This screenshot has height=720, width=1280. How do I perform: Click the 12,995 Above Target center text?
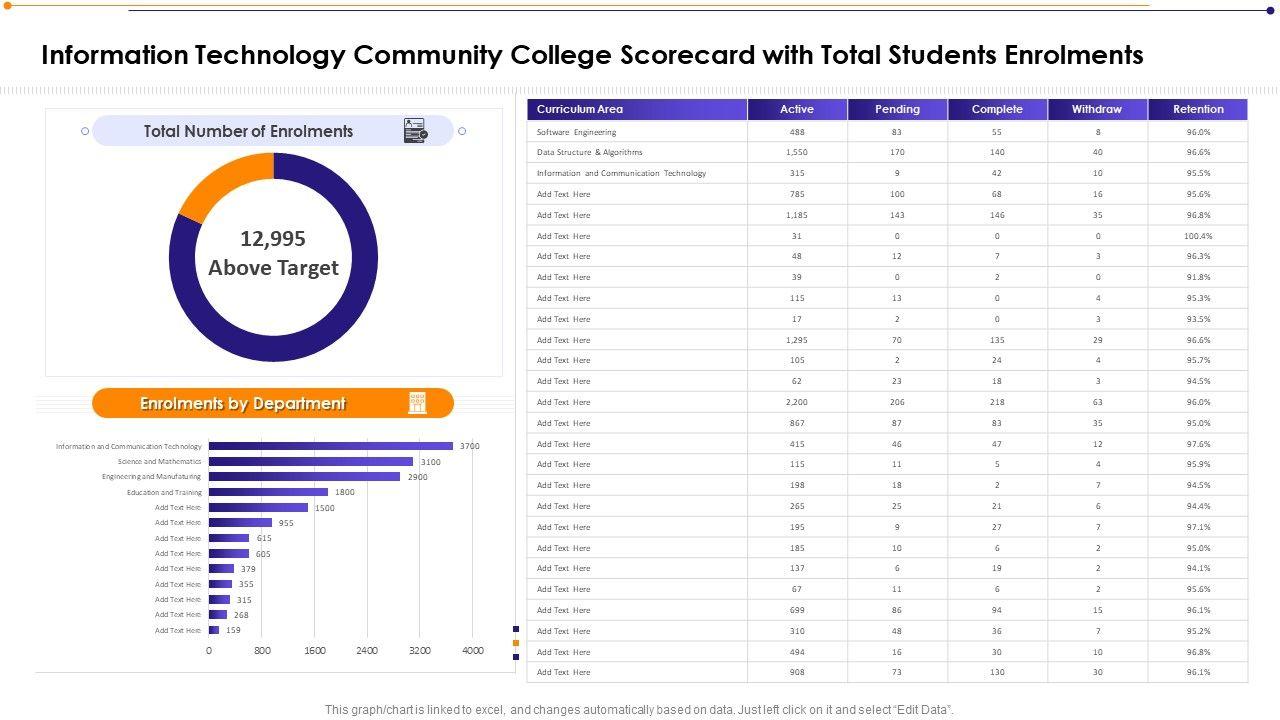click(x=273, y=253)
